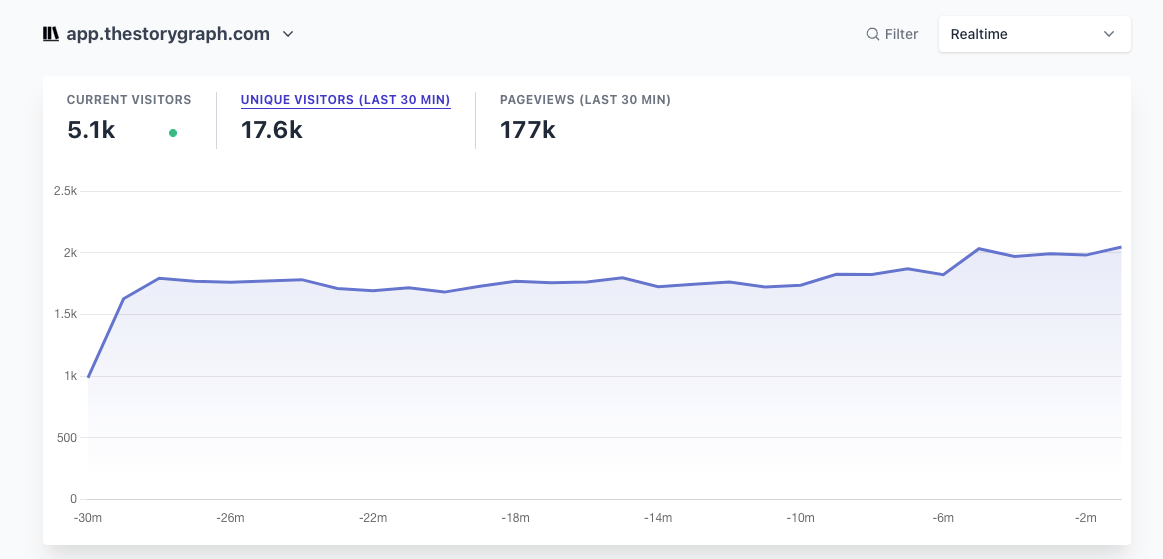This screenshot has height=559, width=1163.
Task: Click the -18m x-axis label
Action: pos(515,517)
